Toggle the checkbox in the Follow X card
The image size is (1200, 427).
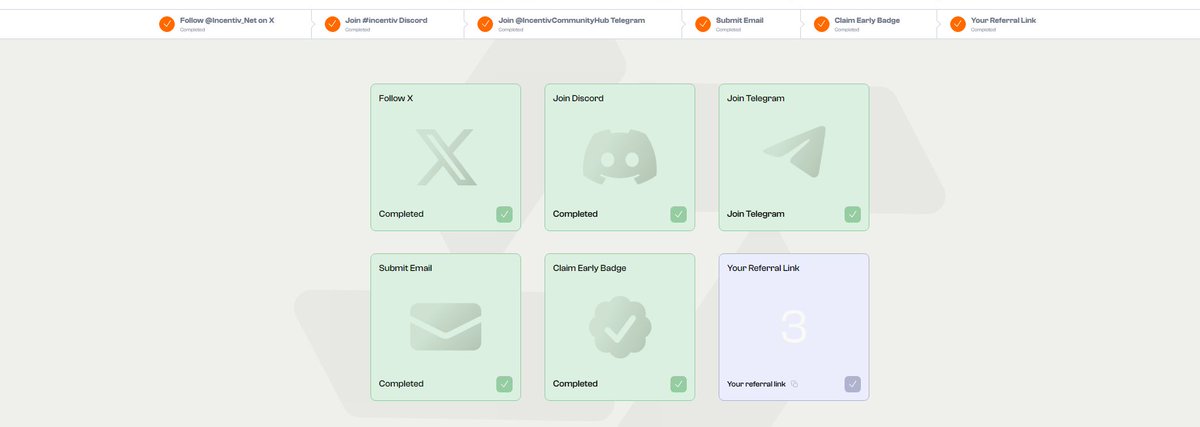click(504, 214)
